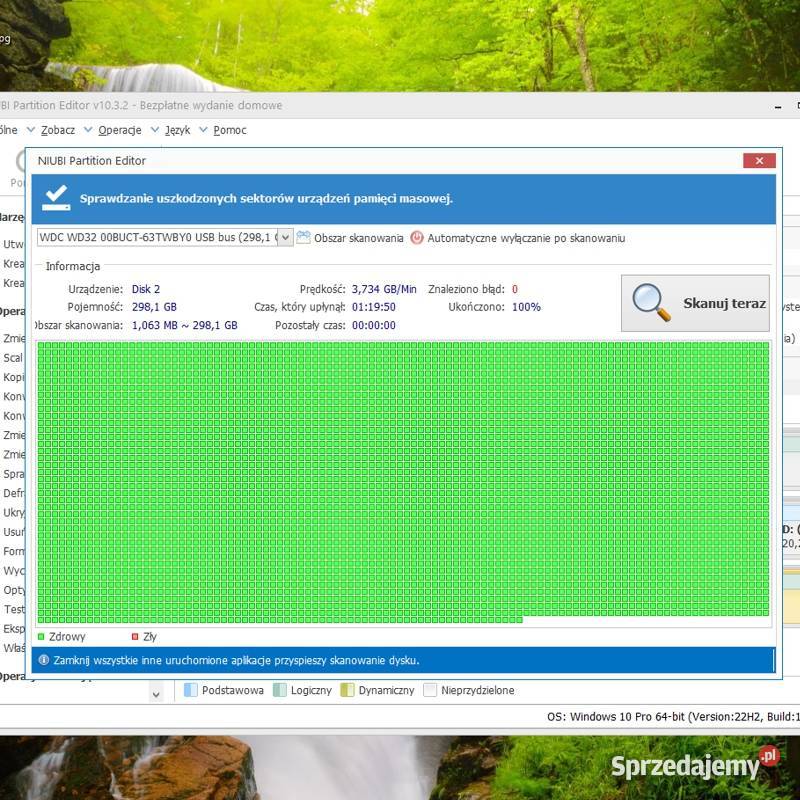This screenshot has height=800, width=800.
Task: Click the speed value "3,734 GB/Min"
Action: click(384, 289)
